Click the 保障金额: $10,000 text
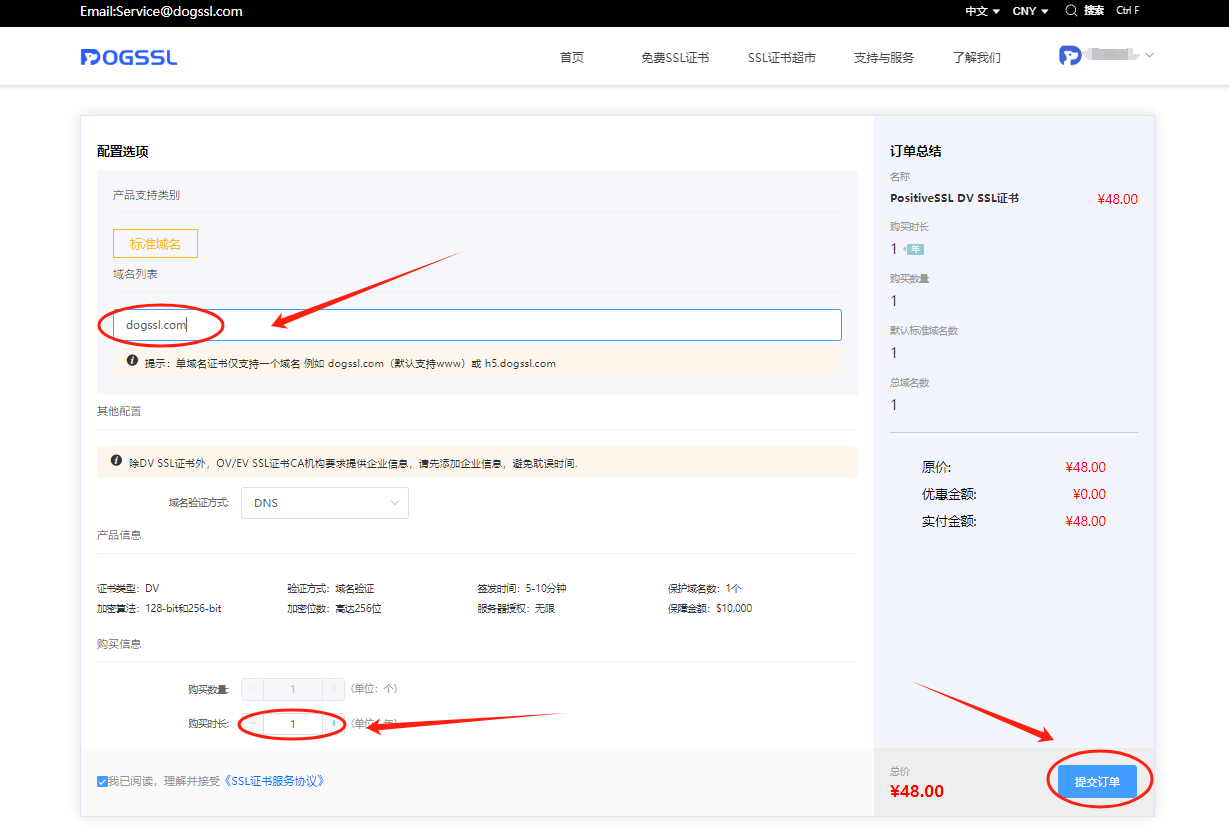 [710, 608]
